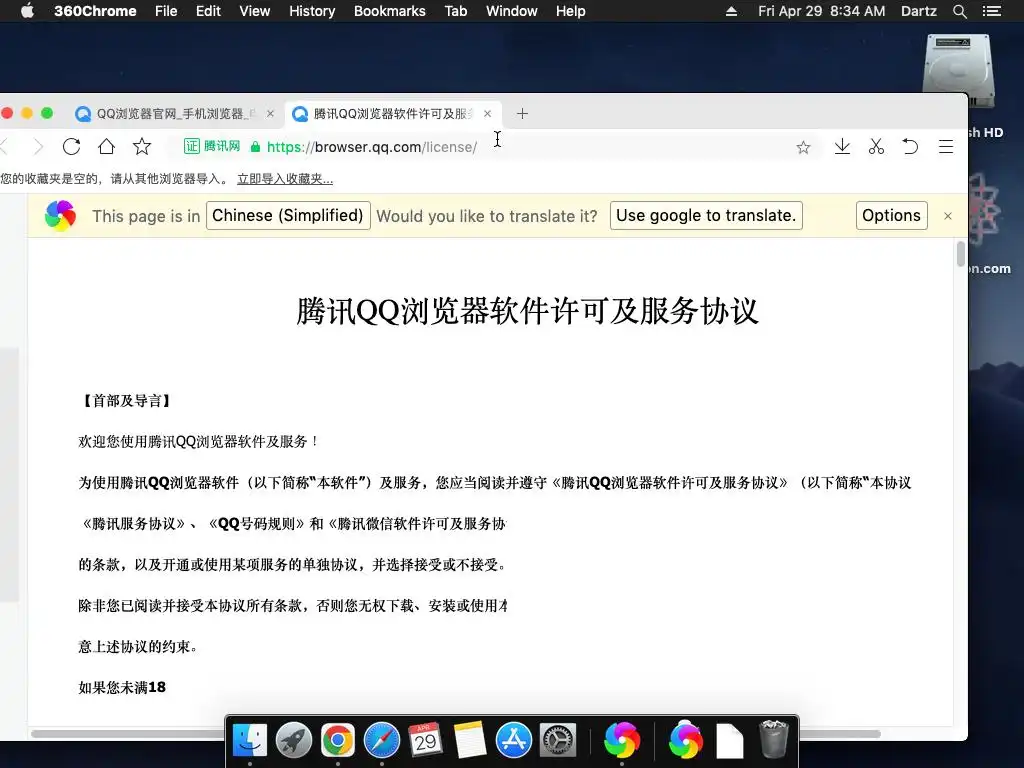Click the date and time in menu bar
The width and height of the screenshot is (1024, 768).
[x=822, y=11]
